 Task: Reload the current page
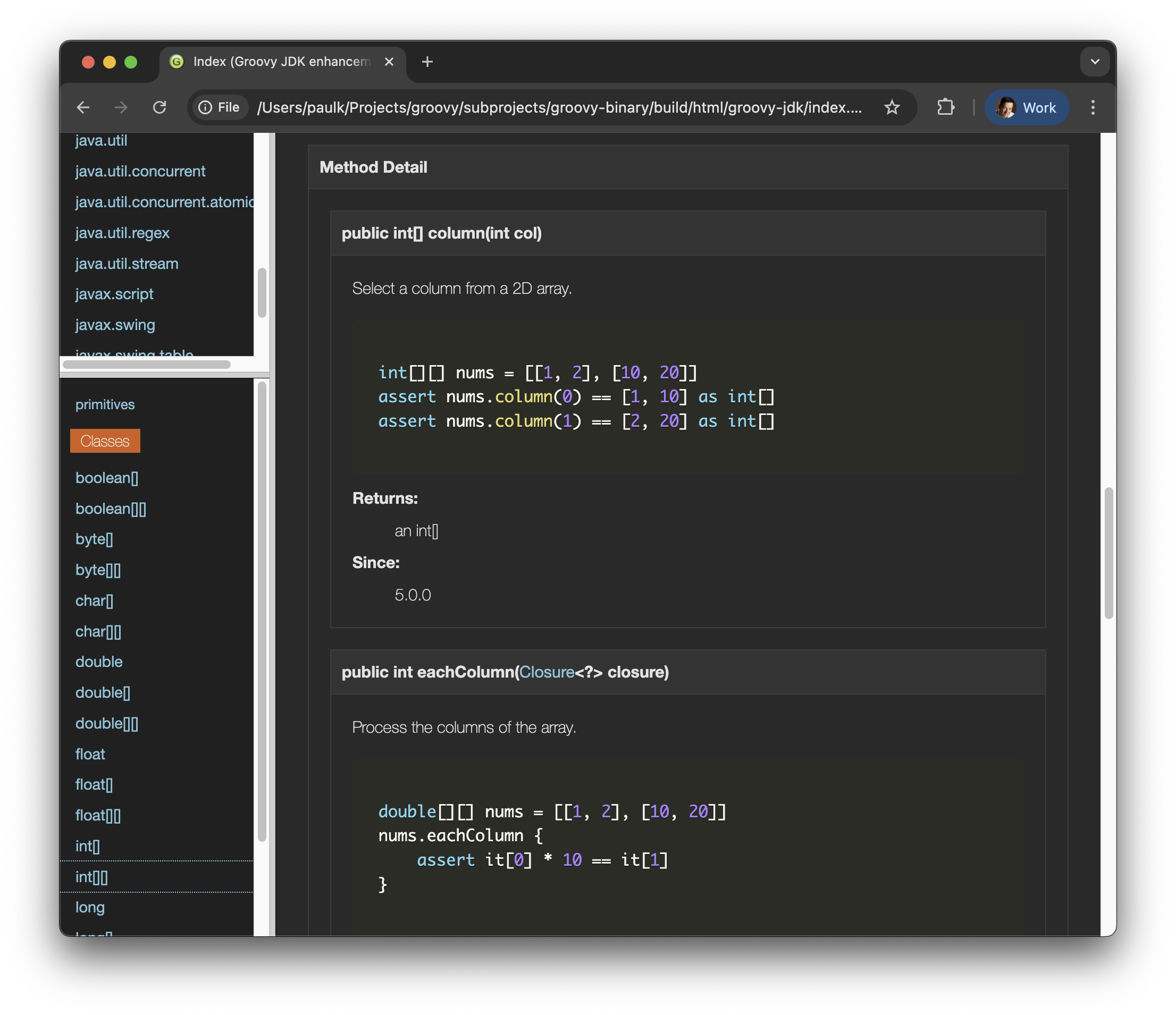coord(159,107)
